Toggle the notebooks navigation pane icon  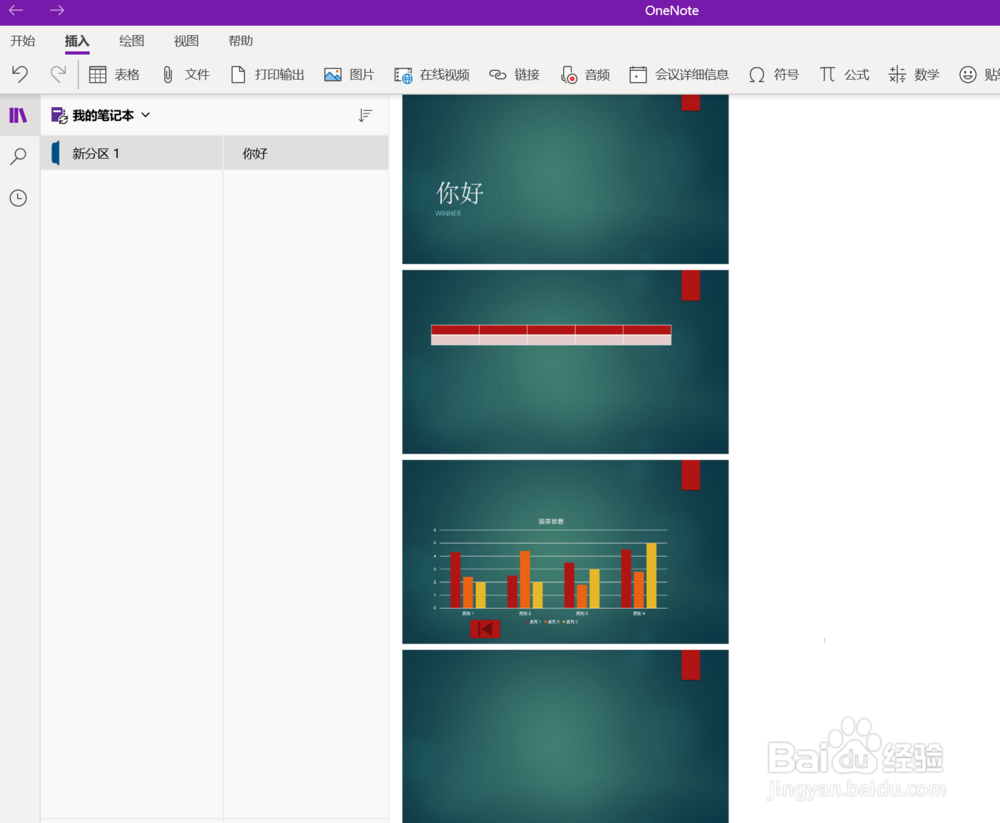pyautogui.click(x=18, y=115)
